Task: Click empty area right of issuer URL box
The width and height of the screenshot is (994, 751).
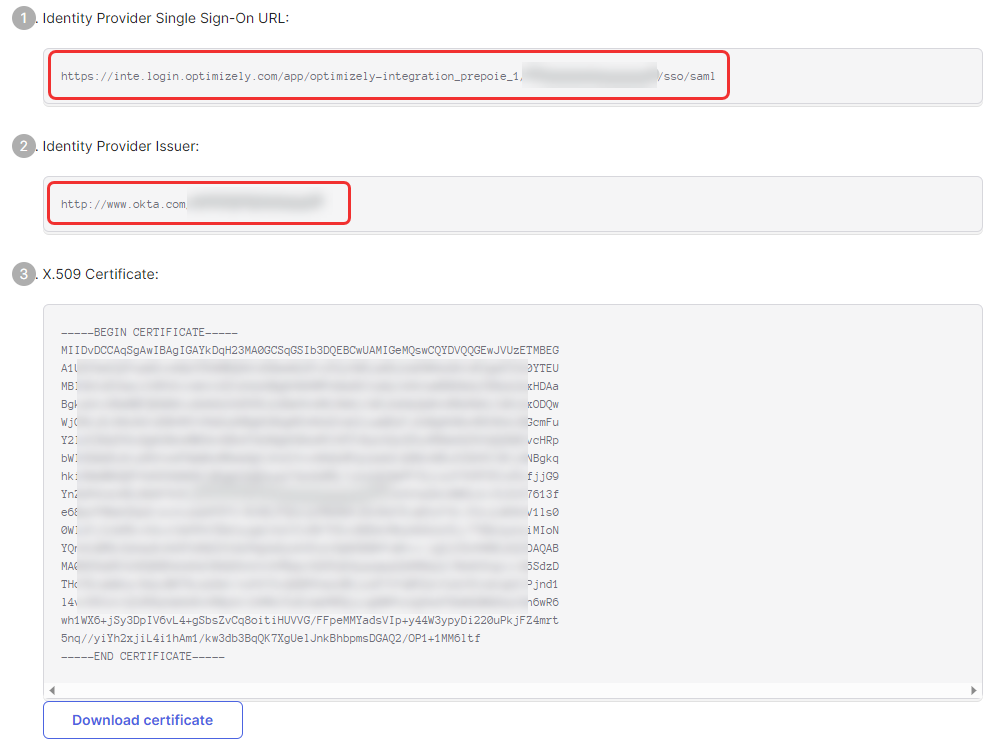Action: pyautogui.click(x=666, y=204)
